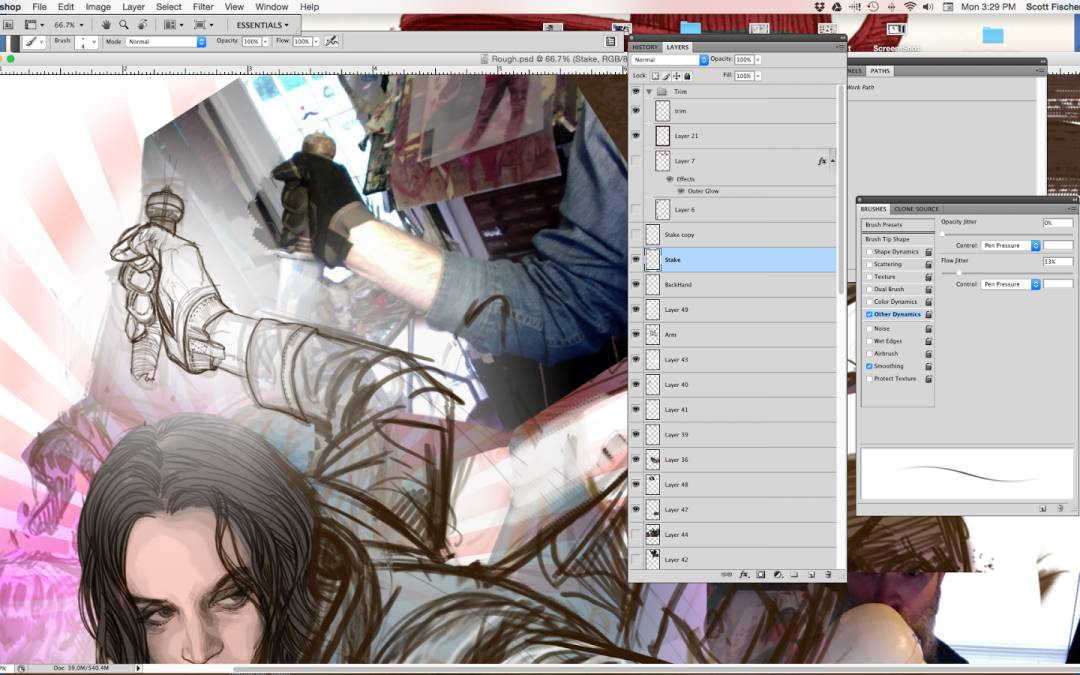Screen dimensions: 1080x675
Task: Switch to the History tab
Action: 645,47
